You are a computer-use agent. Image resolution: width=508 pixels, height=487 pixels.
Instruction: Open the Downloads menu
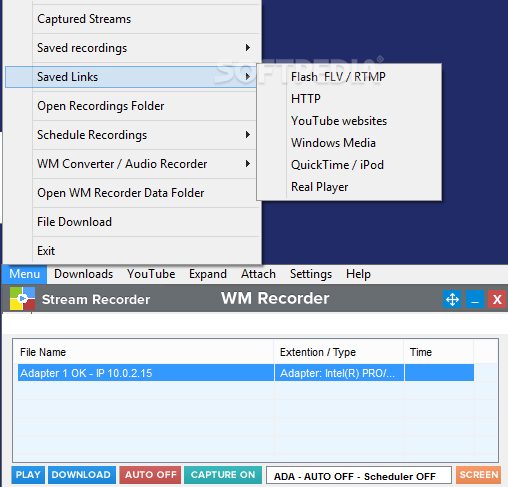click(x=83, y=274)
